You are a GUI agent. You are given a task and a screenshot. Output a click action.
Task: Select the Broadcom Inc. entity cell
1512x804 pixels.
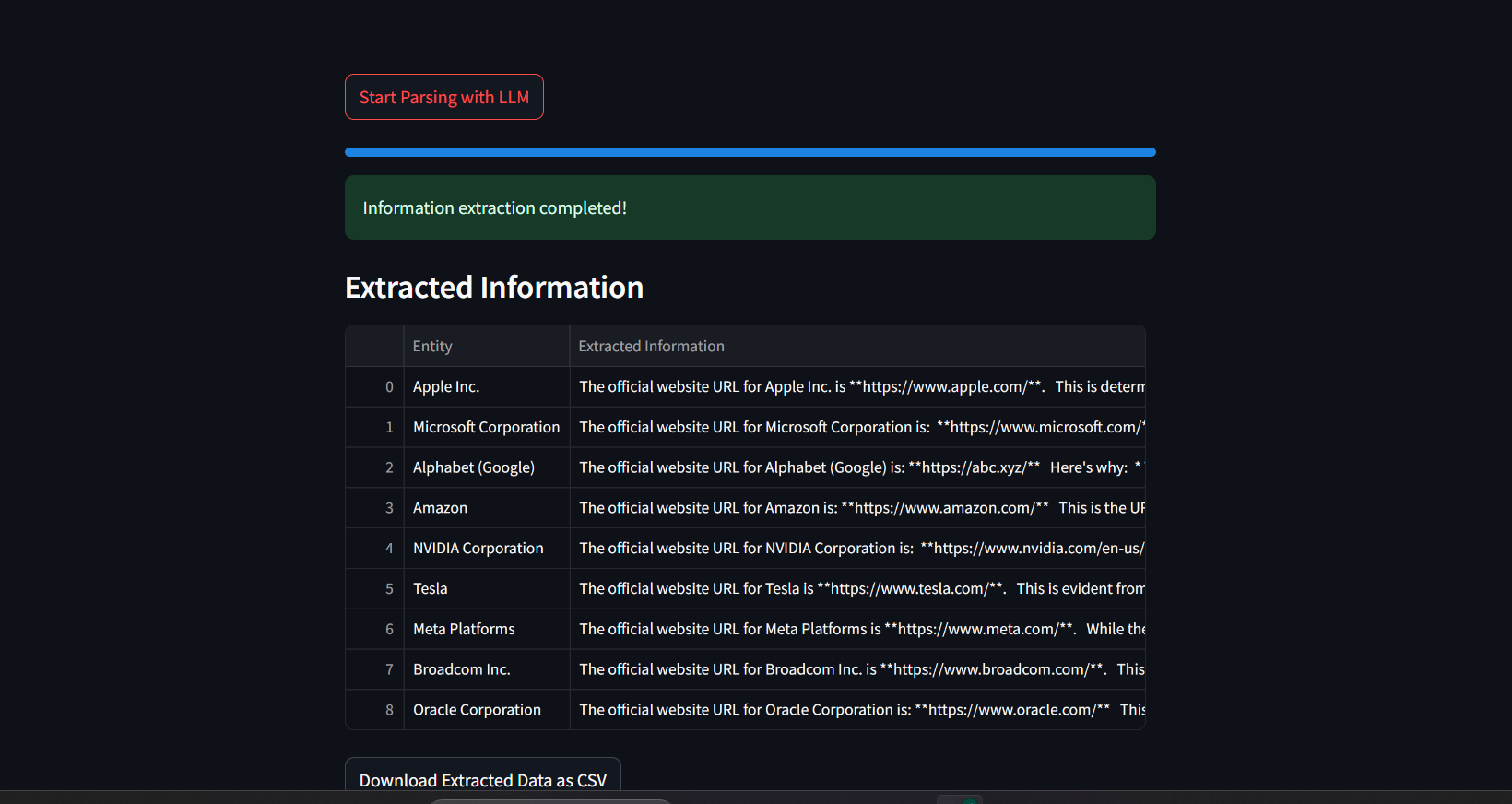tap(486, 669)
